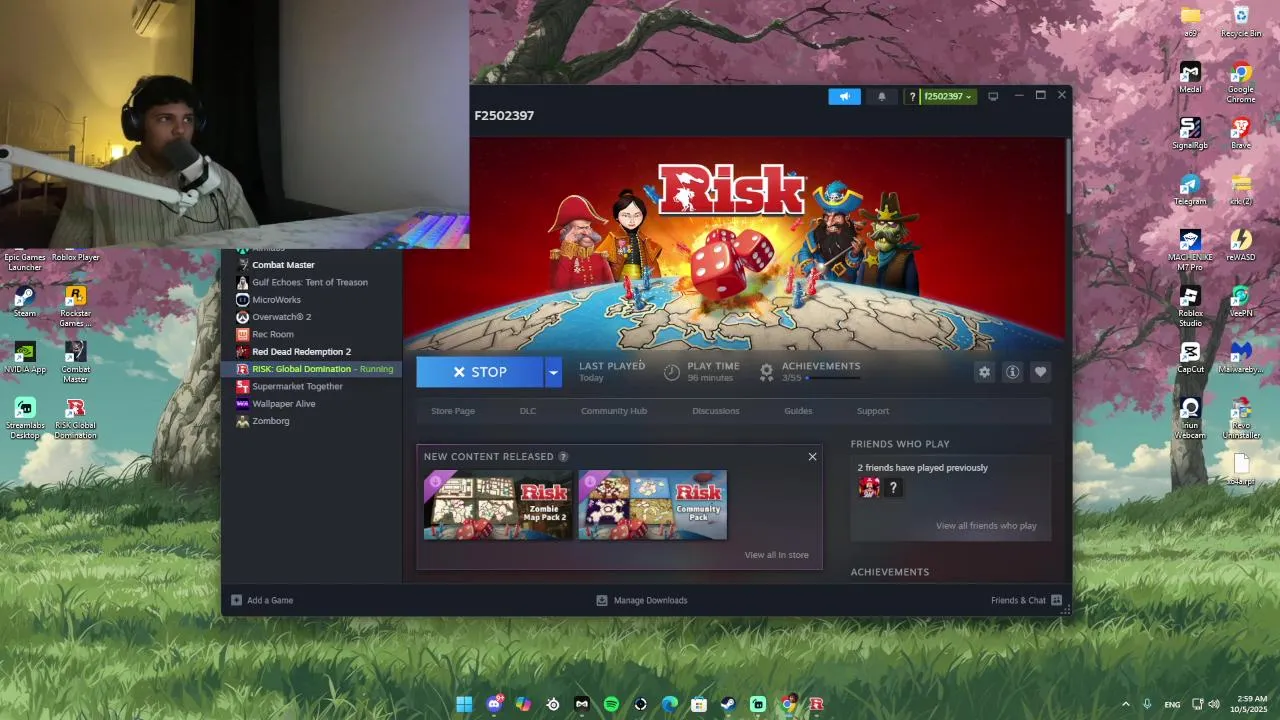Viewport: 1280px width, 720px height.
Task: Click the Add a Game plus icon
Action: pyautogui.click(x=236, y=600)
